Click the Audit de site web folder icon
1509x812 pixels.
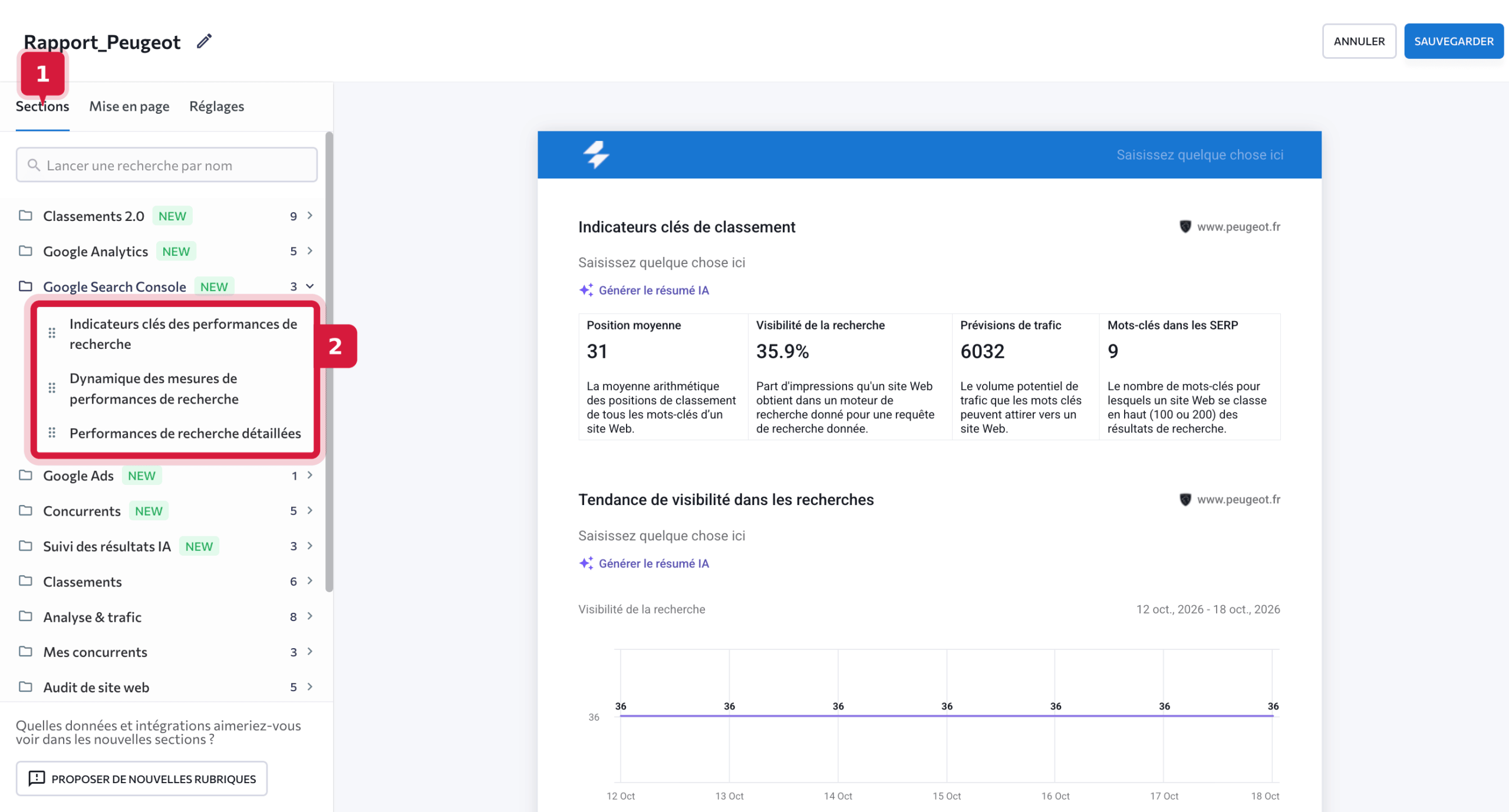(x=25, y=687)
